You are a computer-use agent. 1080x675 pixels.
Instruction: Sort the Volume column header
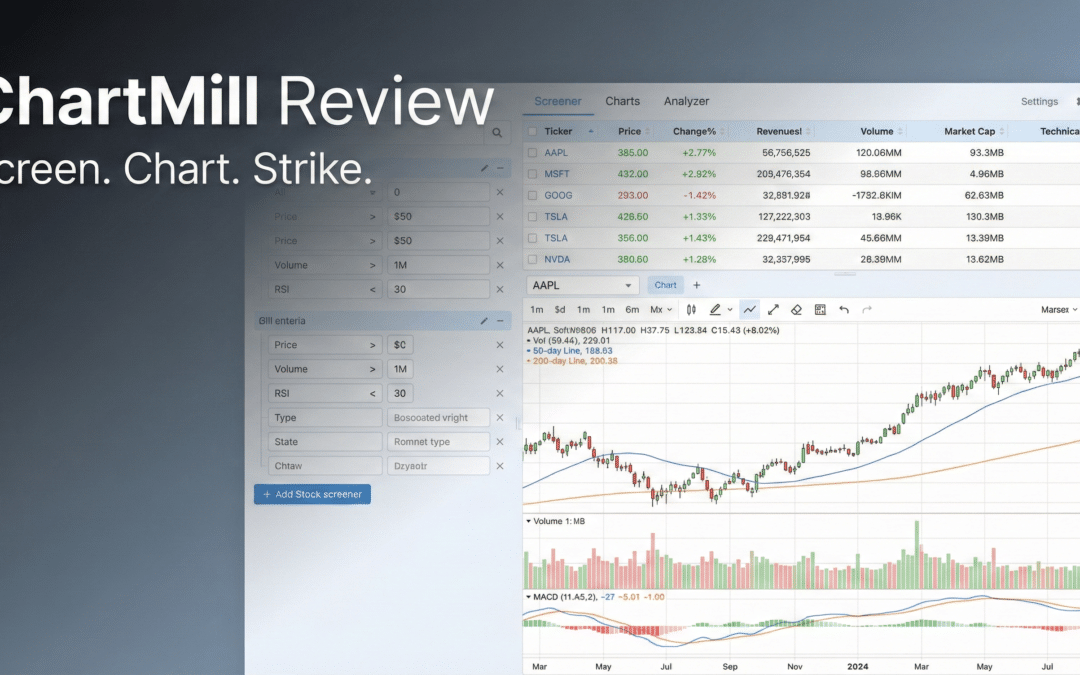click(900, 132)
